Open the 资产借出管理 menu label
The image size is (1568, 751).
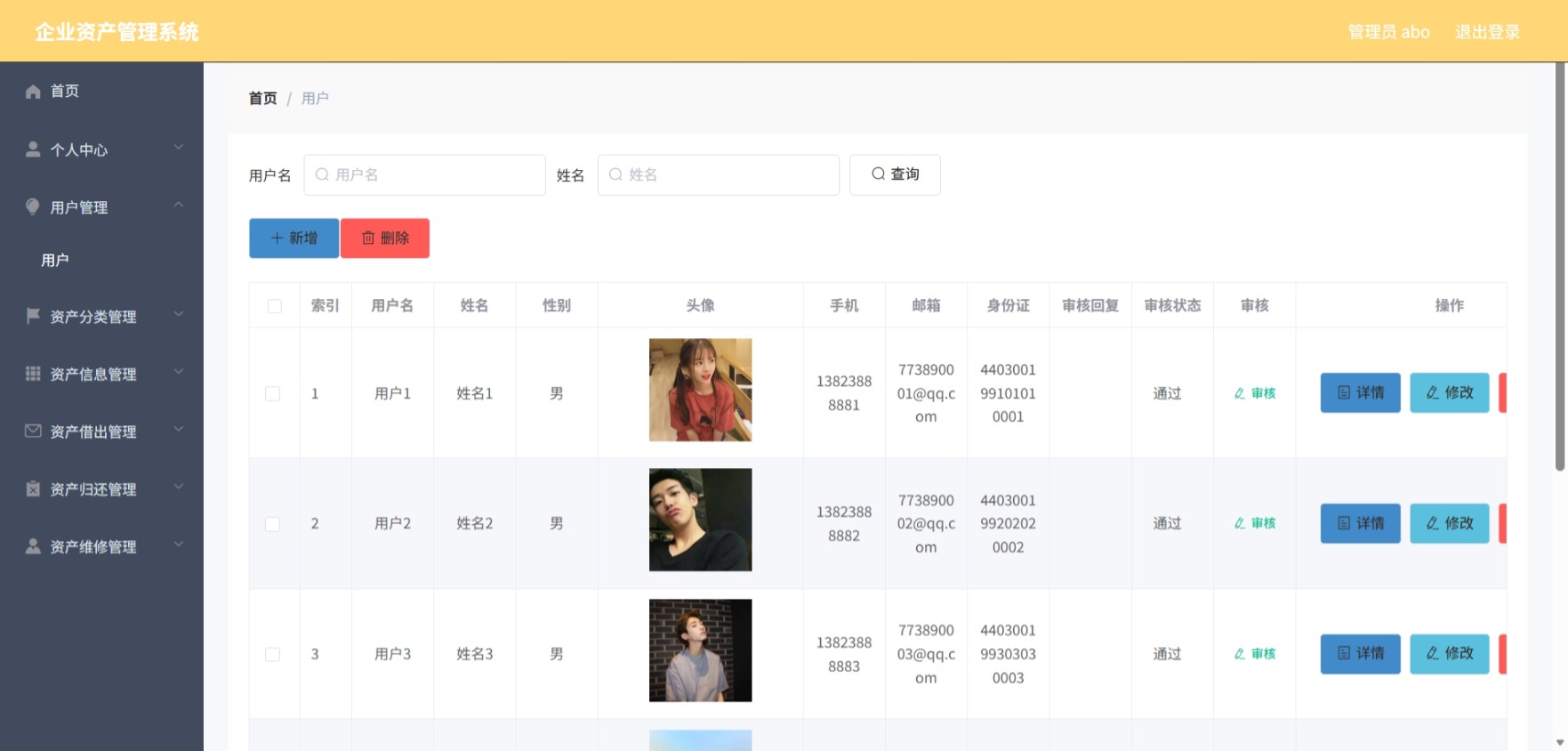pyautogui.click(x=93, y=432)
